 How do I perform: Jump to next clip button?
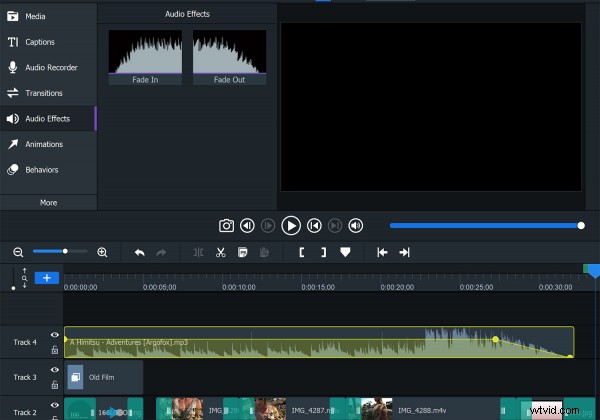(335, 226)
